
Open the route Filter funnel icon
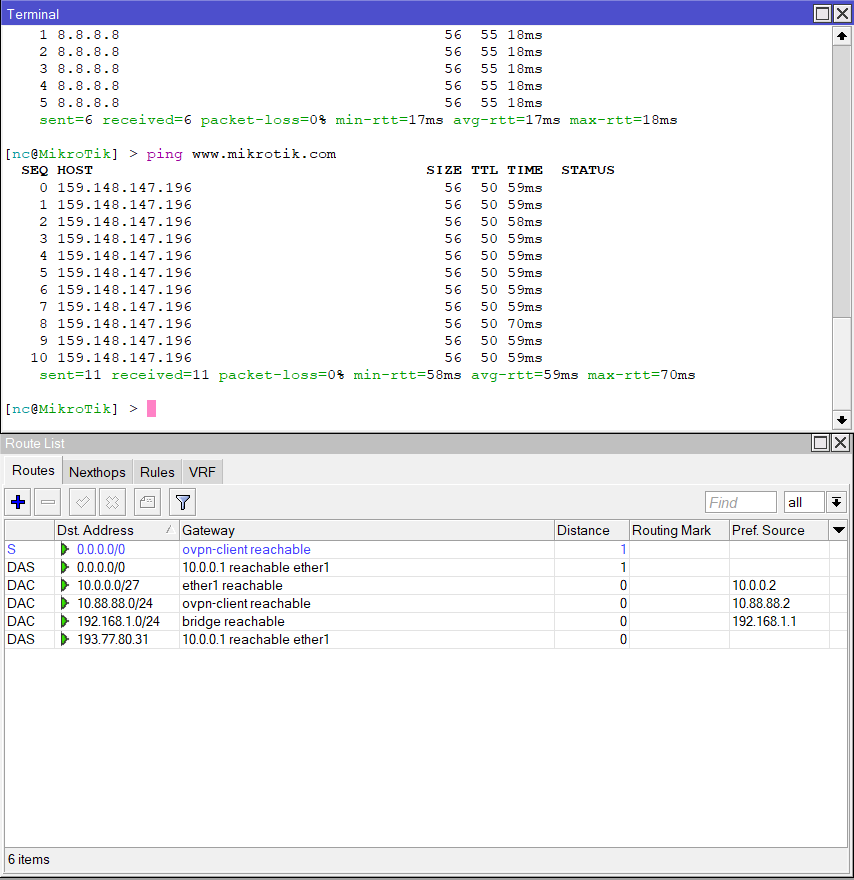[182, 502]
